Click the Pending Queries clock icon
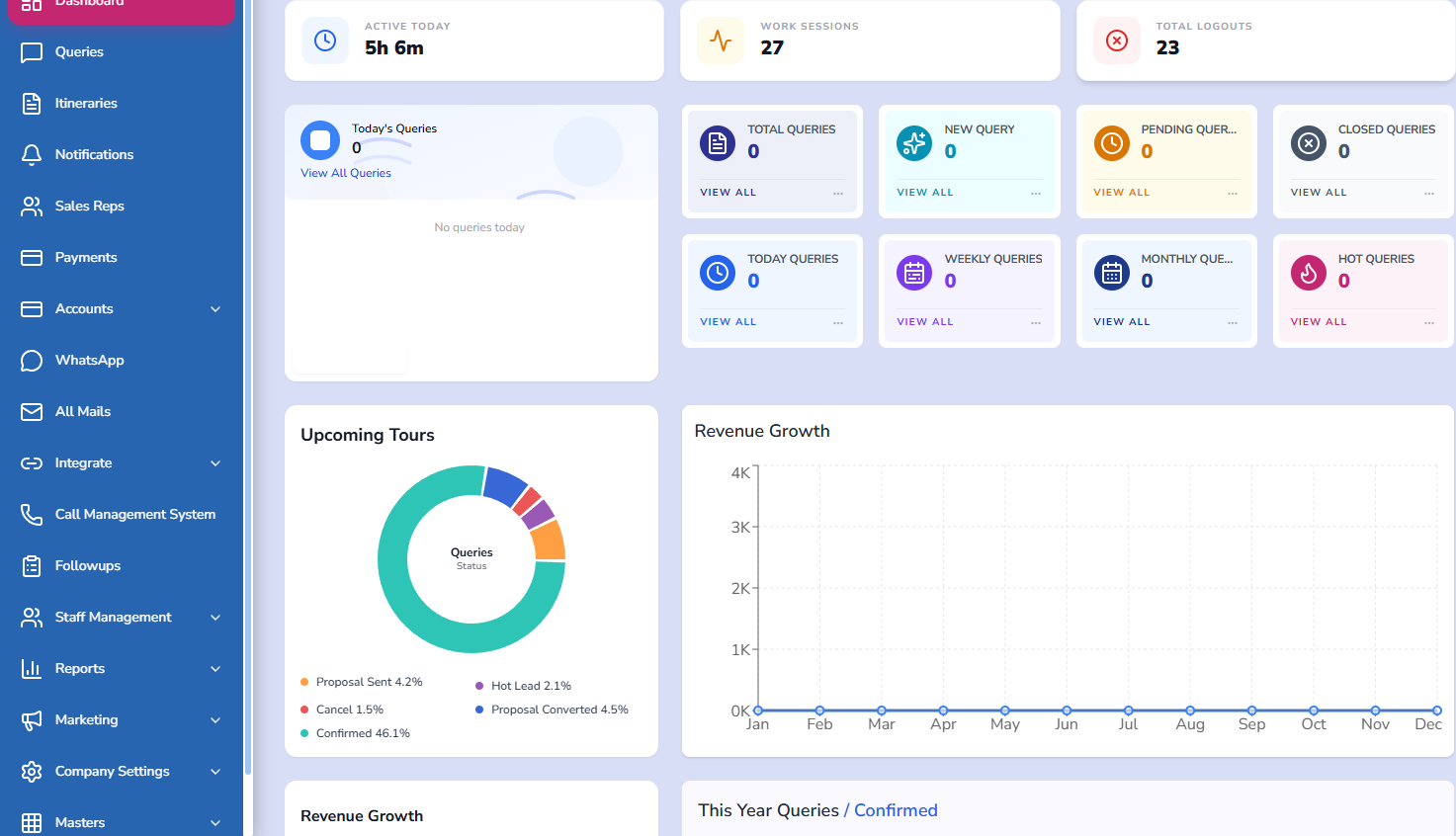 [x=1111, y=143]
